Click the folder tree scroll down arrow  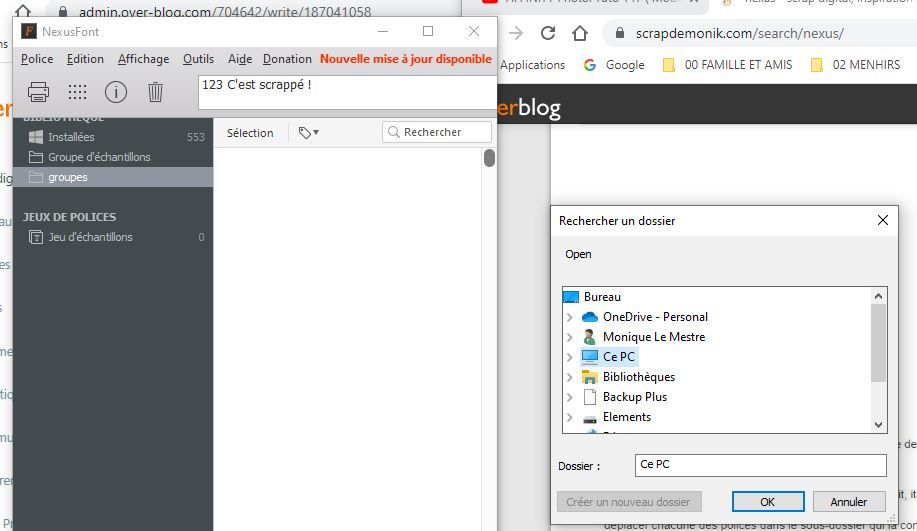[x=878, y=425]
